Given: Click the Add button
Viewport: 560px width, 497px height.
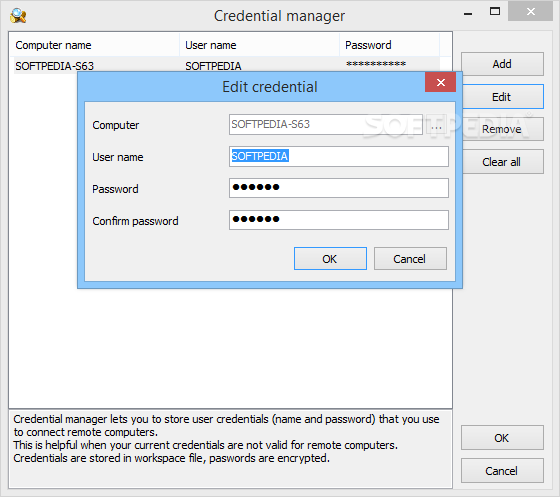Looking at the screenshot, I should [502, 64].
